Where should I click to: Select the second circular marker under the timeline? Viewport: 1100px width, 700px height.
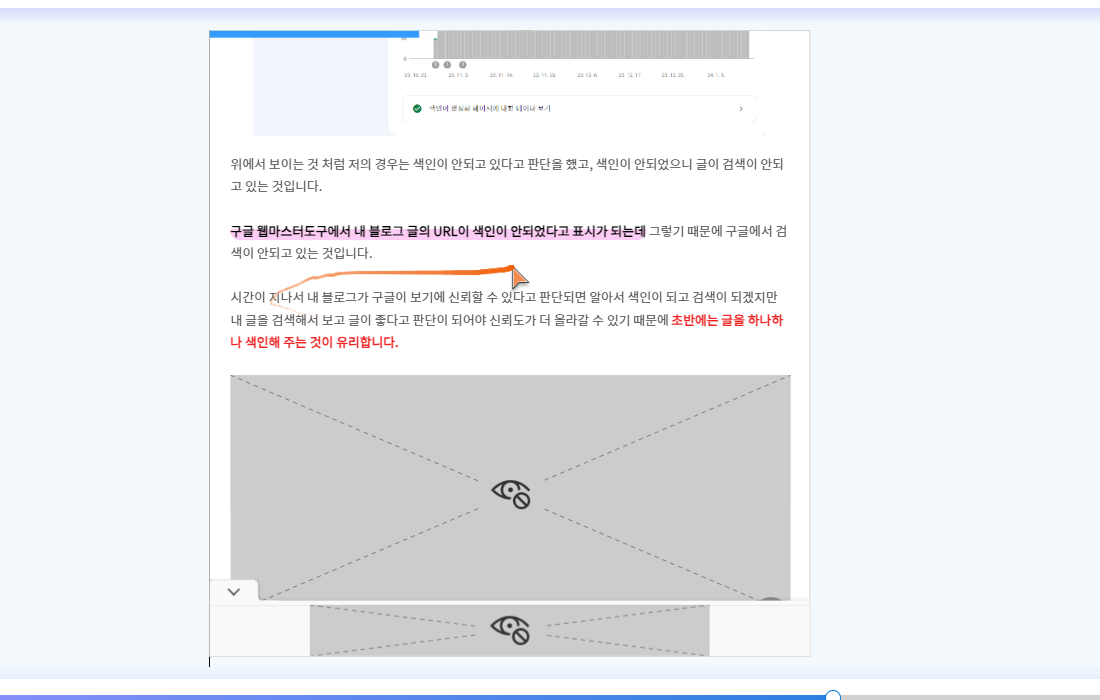(x=447, y=65)
